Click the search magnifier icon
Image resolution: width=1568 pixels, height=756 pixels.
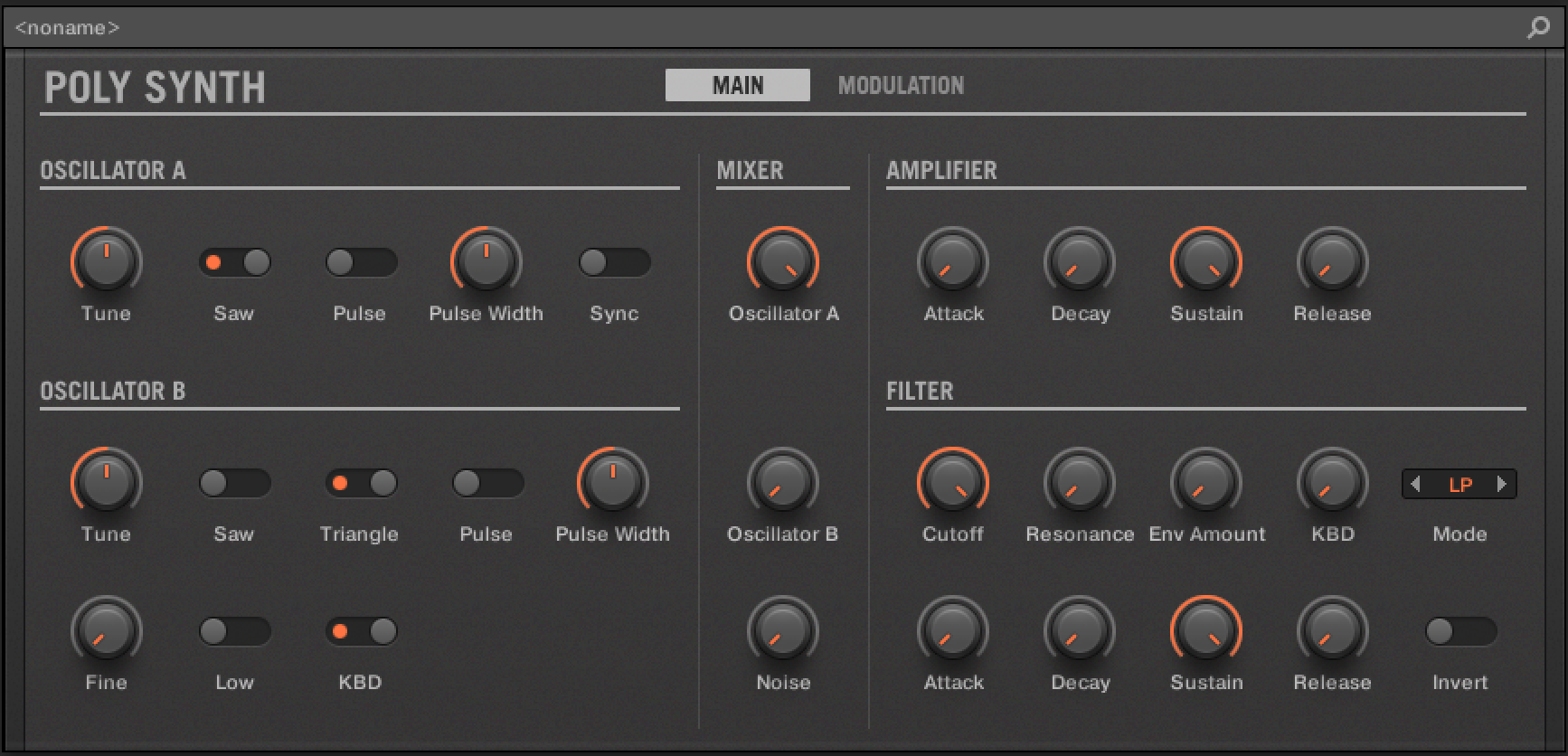point(1537,28)
